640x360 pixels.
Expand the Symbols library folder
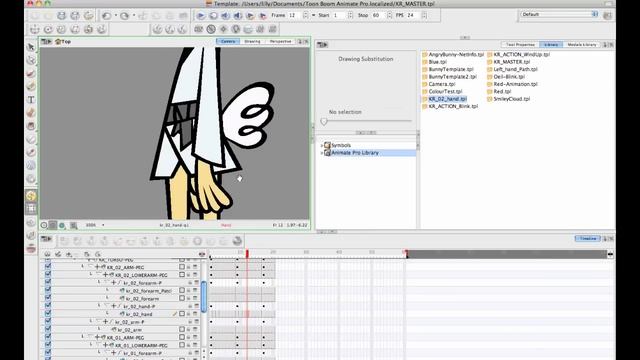(x=321, y=145)
